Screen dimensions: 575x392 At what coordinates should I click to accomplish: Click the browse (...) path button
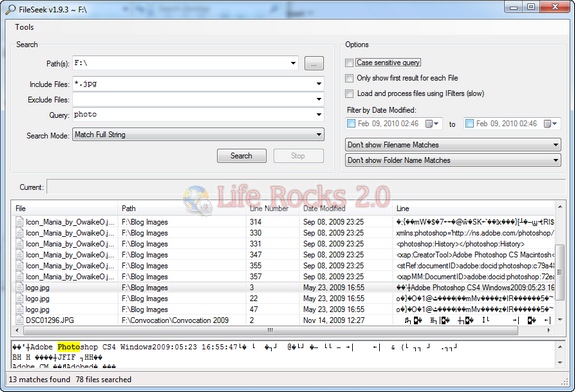click(314, 63)
